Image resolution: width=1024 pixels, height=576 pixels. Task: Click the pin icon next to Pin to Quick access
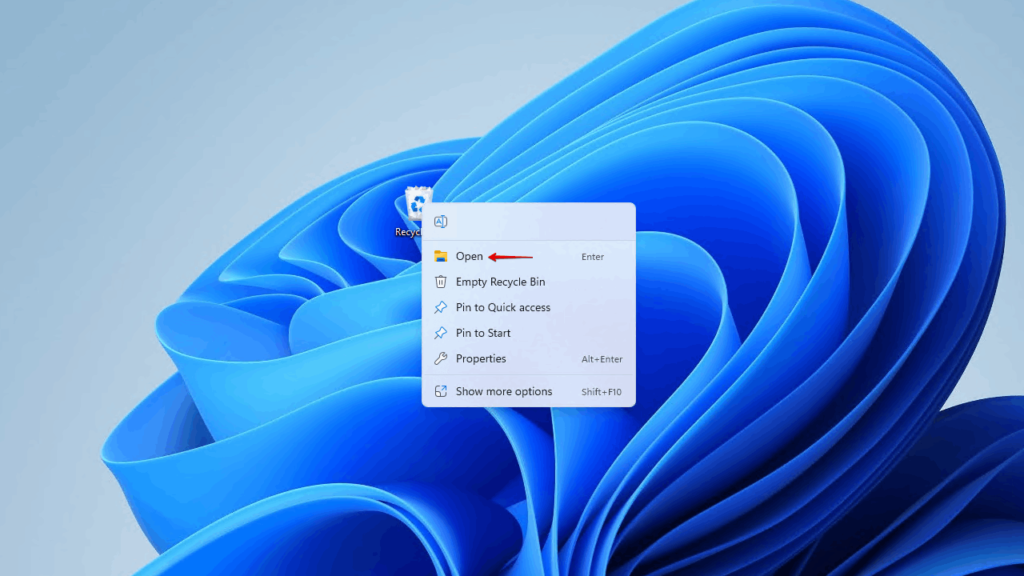pos(440,307)
